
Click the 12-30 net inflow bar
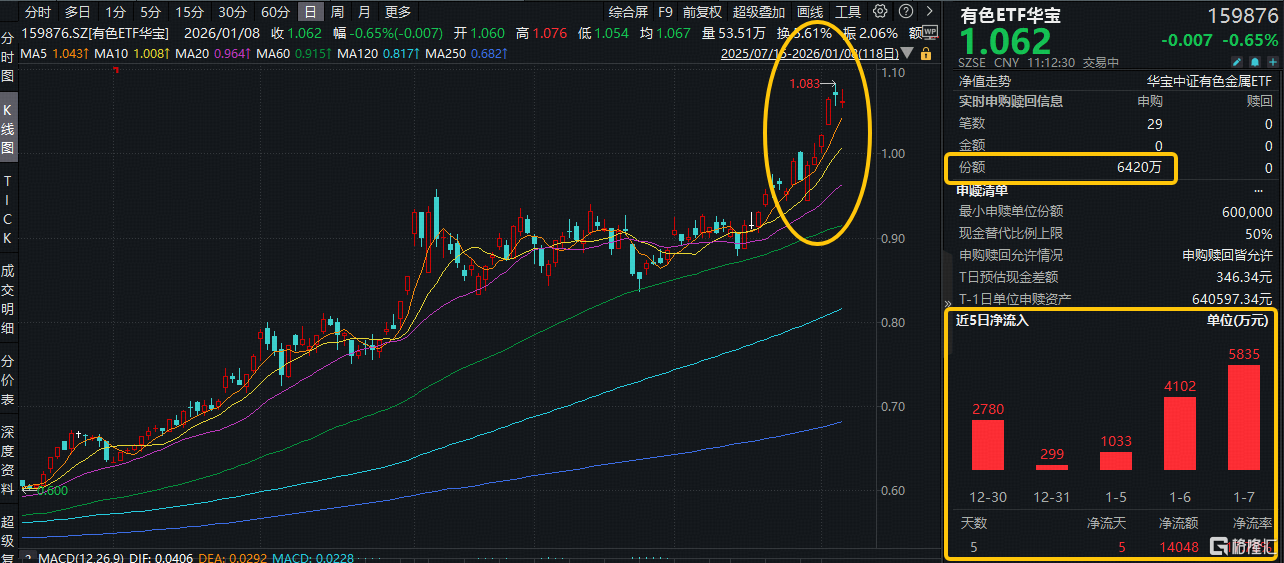point(988,445)
